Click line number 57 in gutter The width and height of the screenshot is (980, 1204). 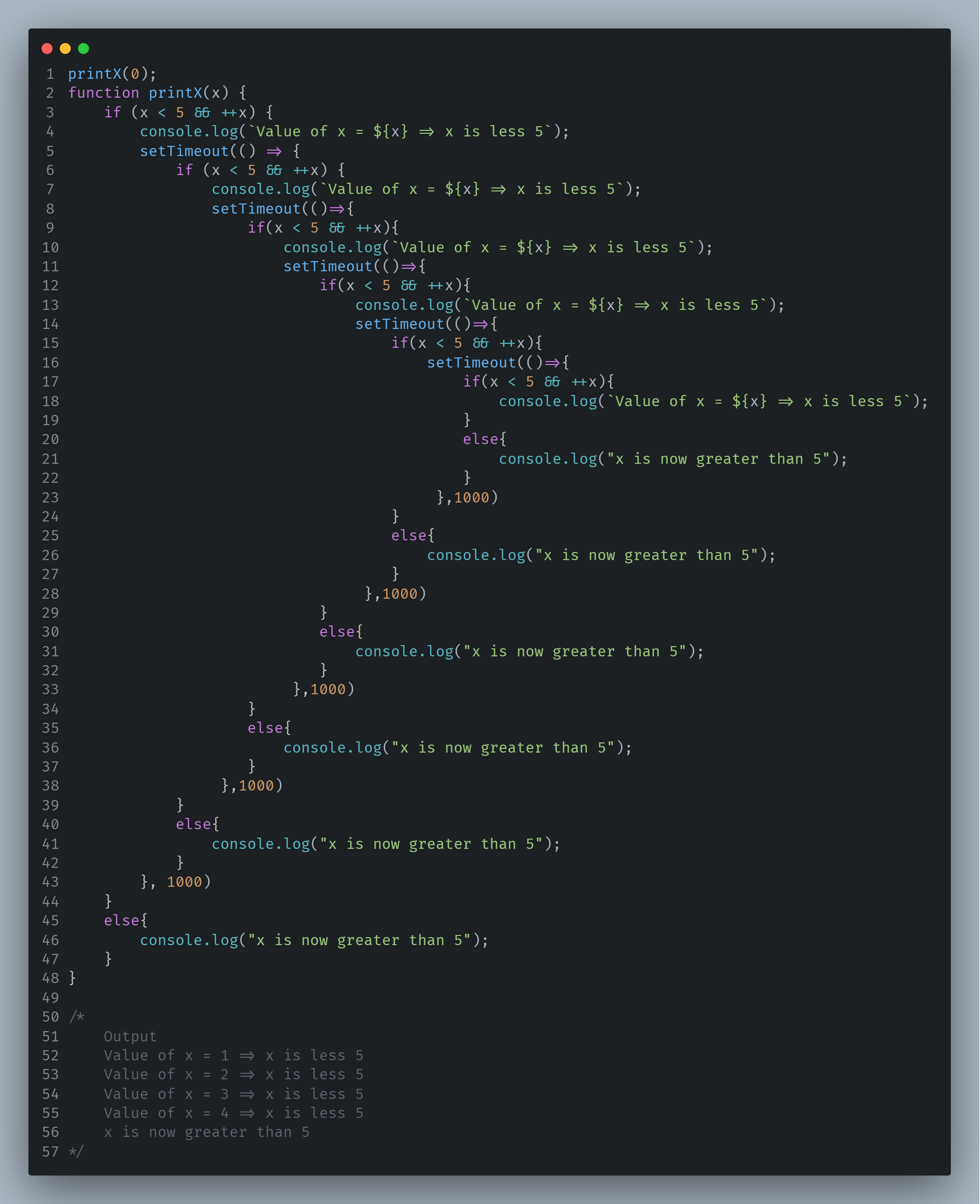coord(50,1151)
